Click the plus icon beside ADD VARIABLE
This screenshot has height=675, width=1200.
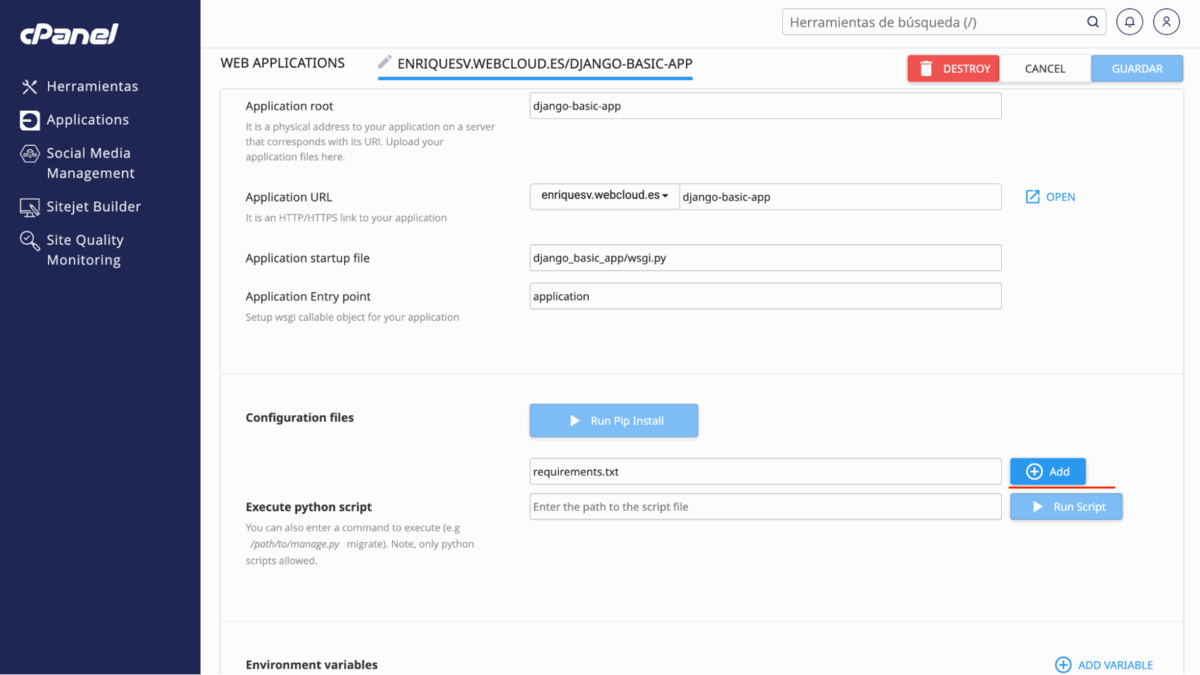1063,665
